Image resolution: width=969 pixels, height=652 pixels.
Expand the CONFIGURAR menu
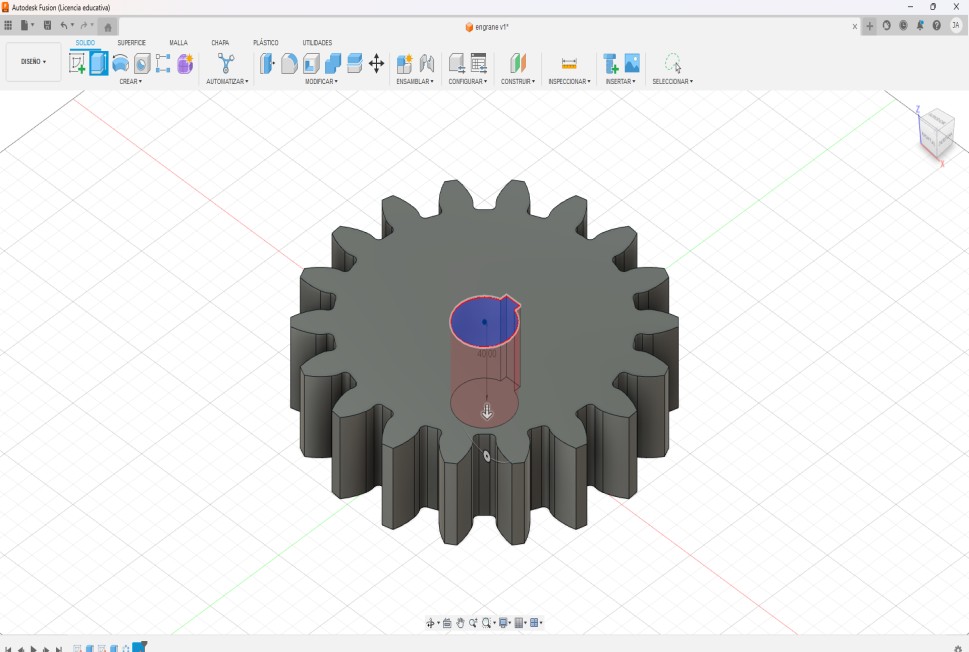tap(467, 82)
